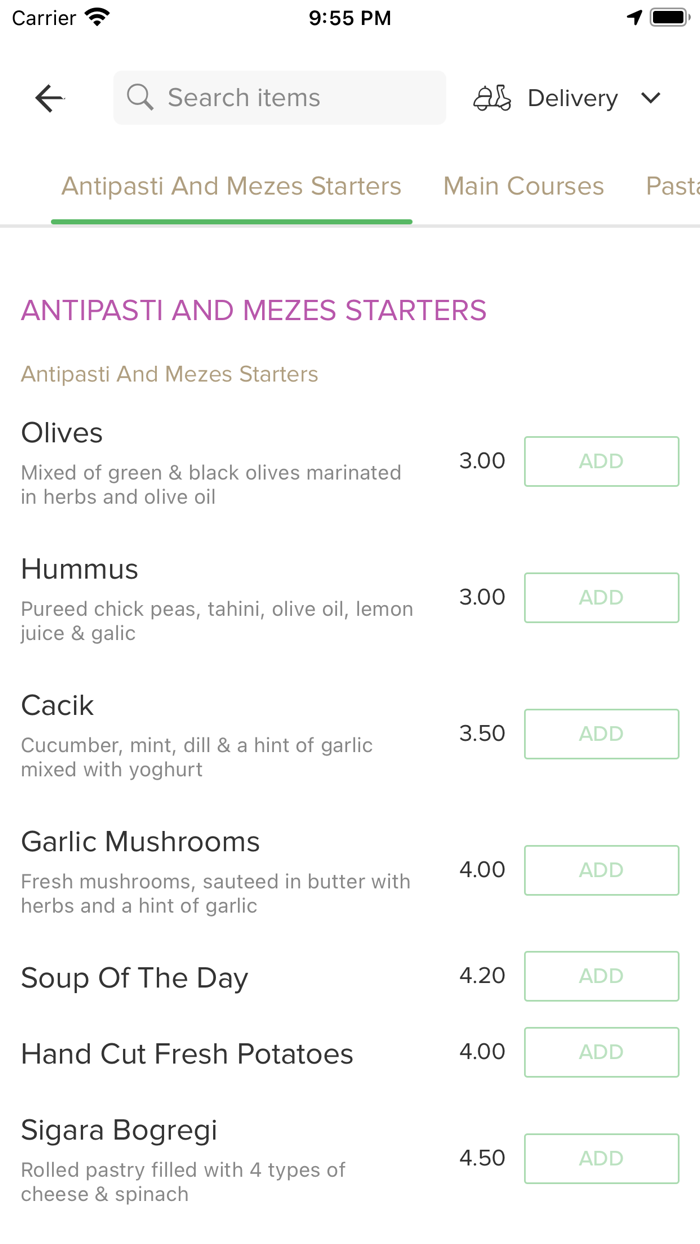
Task: Add Olives to the order
Action: pos(601,461)
